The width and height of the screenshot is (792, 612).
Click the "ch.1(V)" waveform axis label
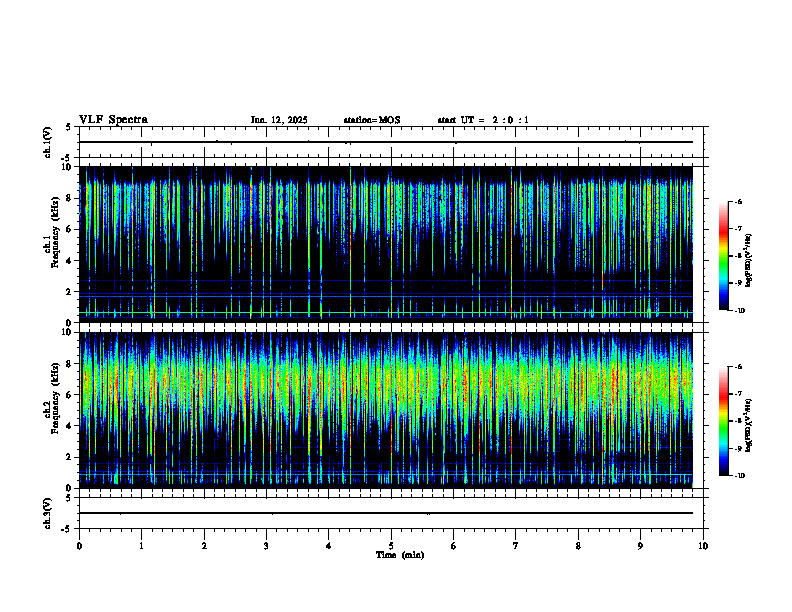47,142
